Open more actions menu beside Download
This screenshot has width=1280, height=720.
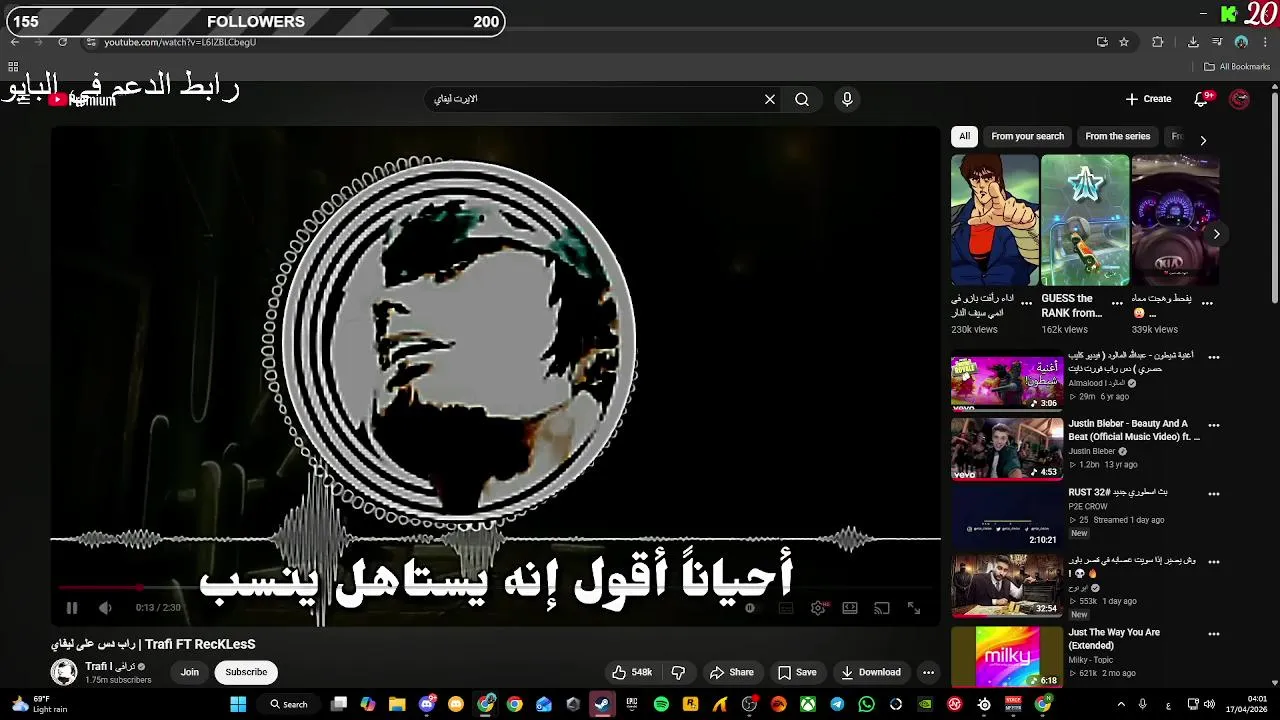coord(928,672)
